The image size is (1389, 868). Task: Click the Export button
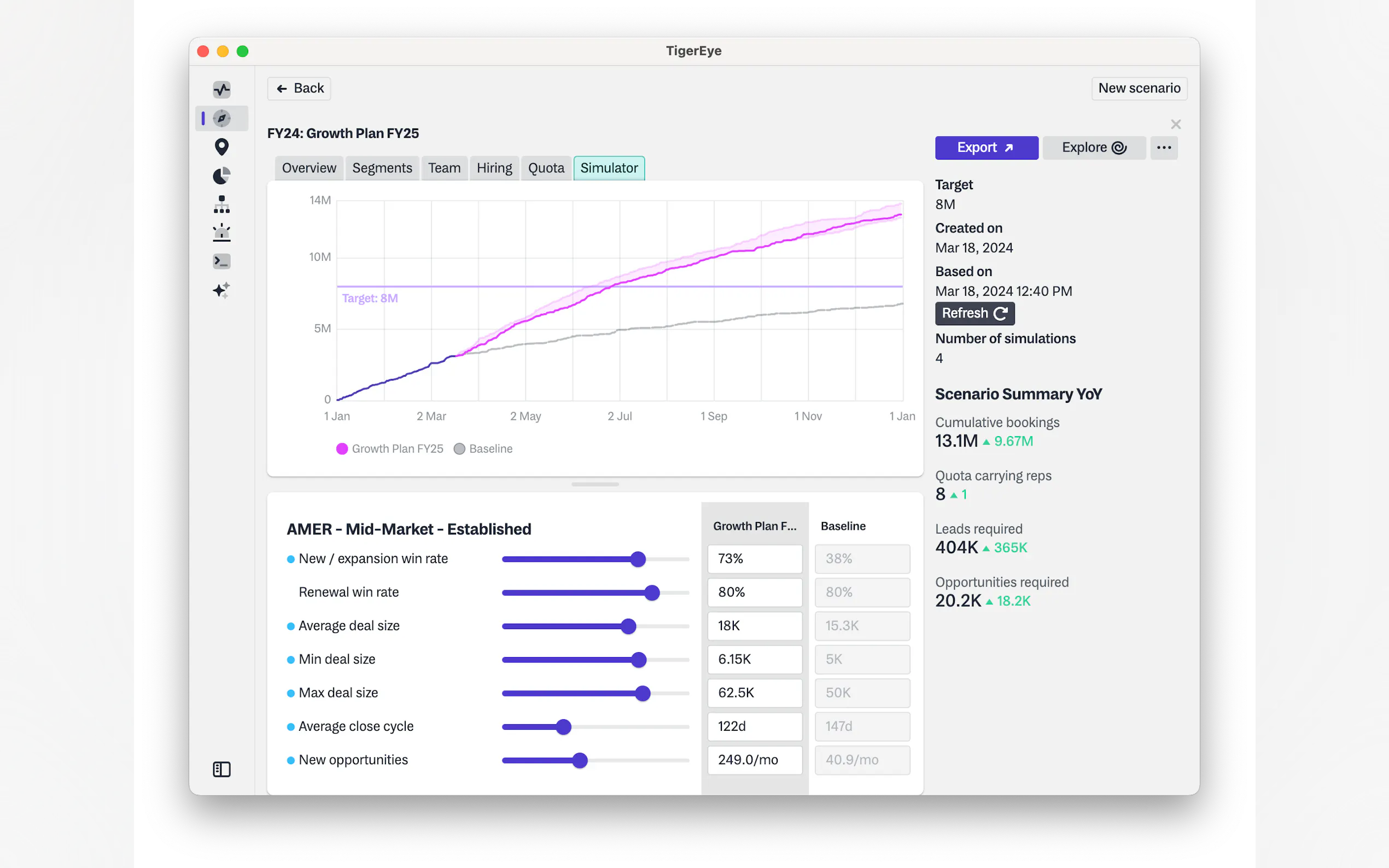tap(986, 148)
